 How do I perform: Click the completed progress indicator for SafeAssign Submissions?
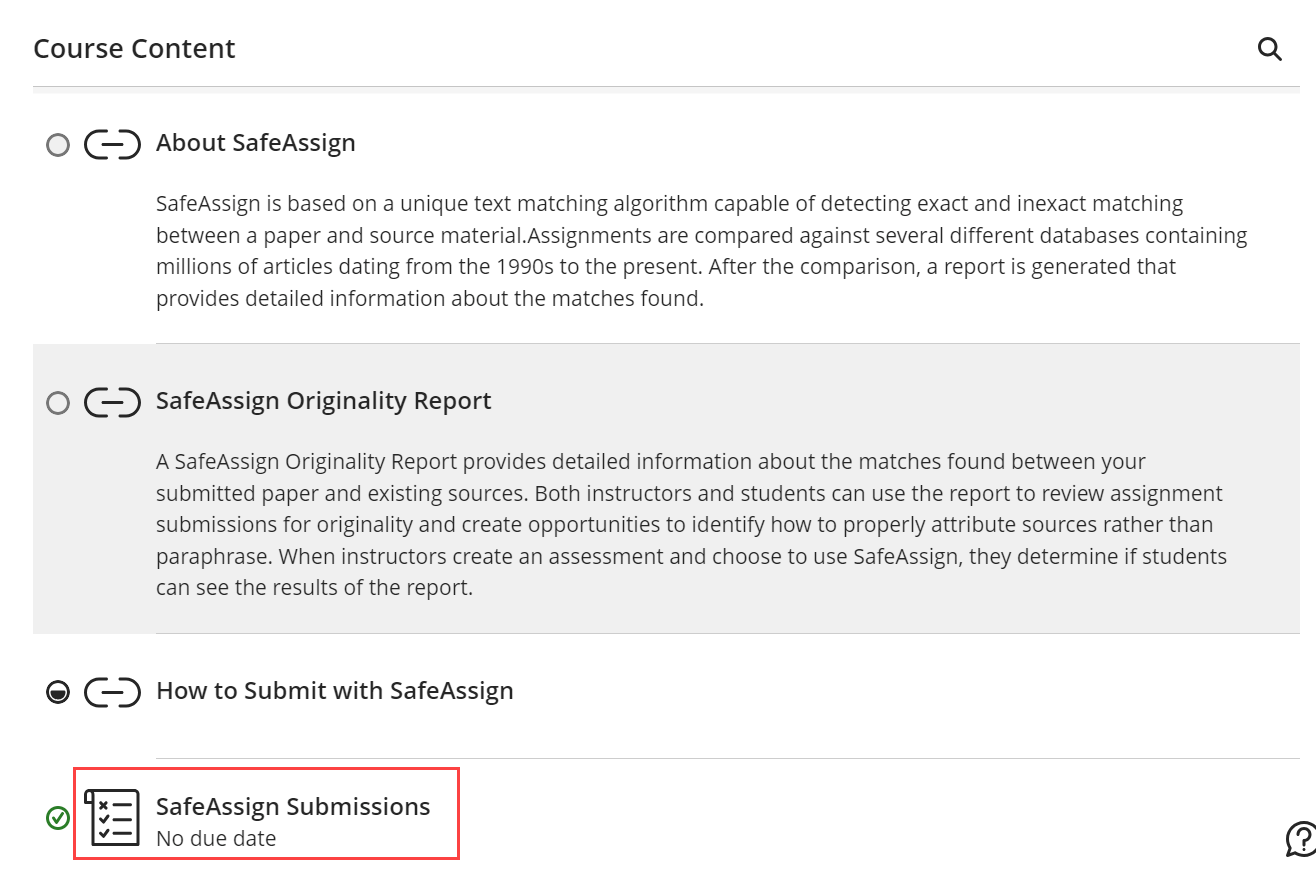pyautogui.click(x=57, y=818)
